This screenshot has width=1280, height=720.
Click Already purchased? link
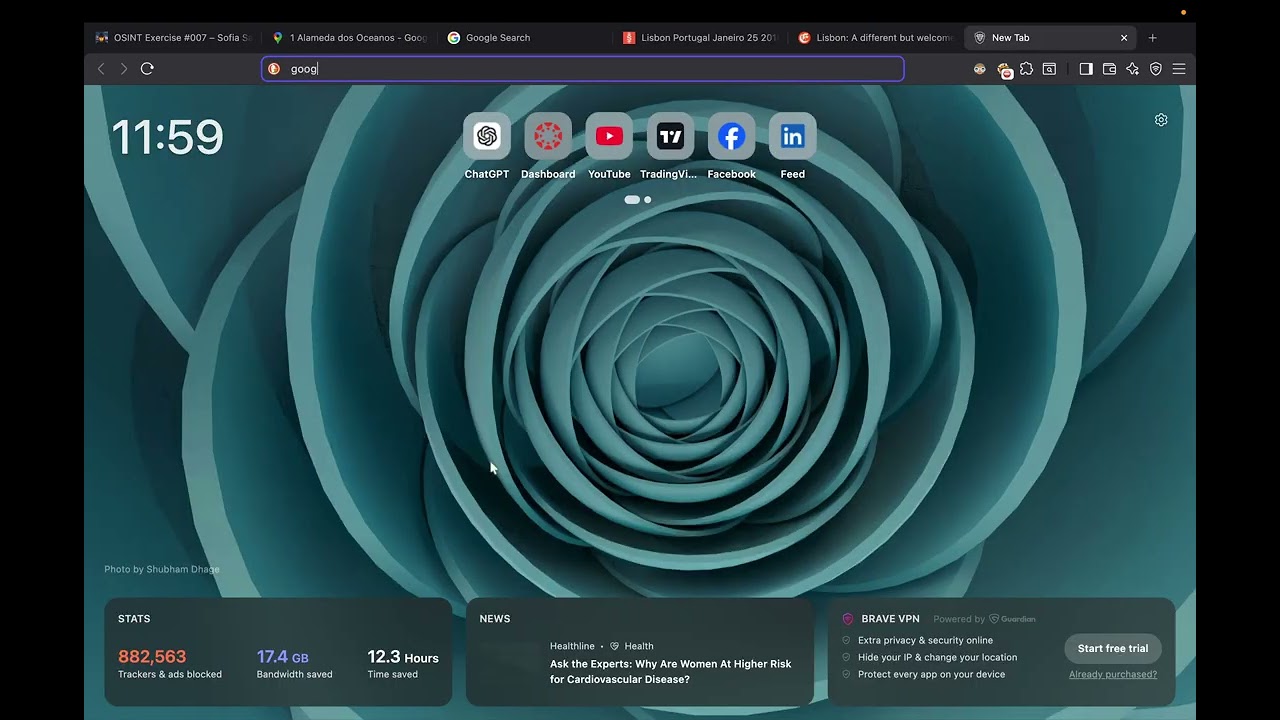click(1113, 674)
